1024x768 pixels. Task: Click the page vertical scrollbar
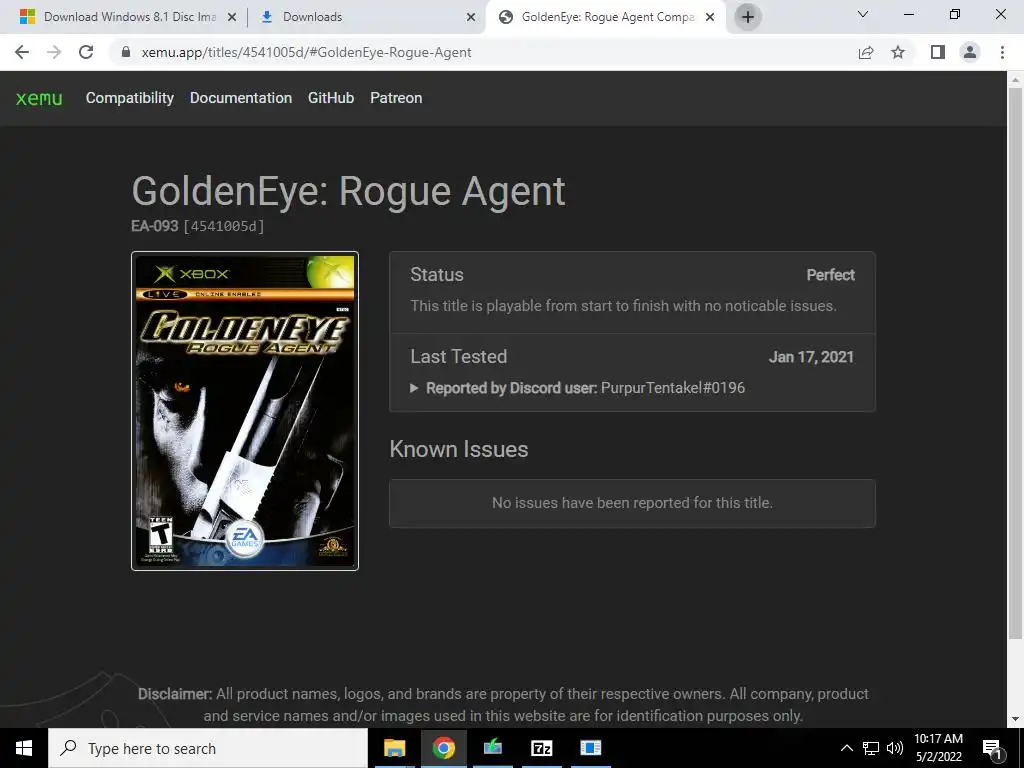[x=1015, y=362]
